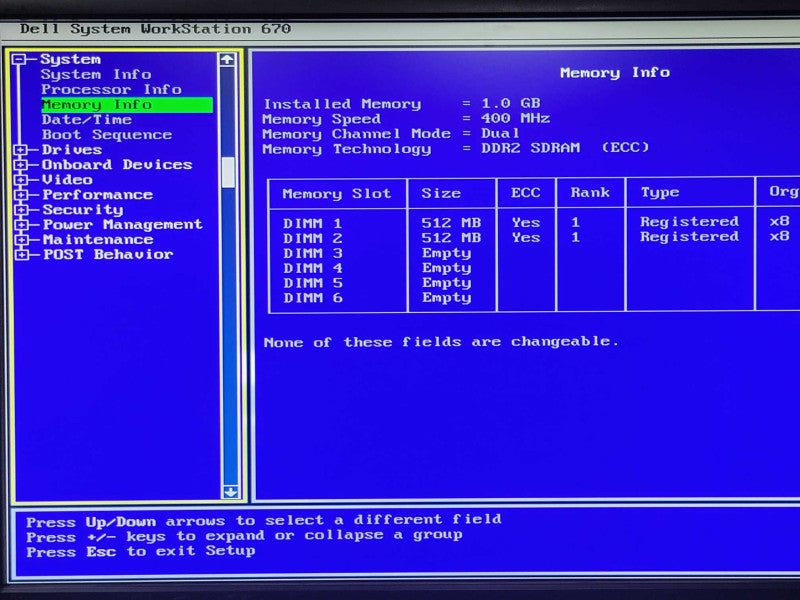Click Dell System WorkStation 670 title
Screen dimensions: 800x600
point(156,29)
